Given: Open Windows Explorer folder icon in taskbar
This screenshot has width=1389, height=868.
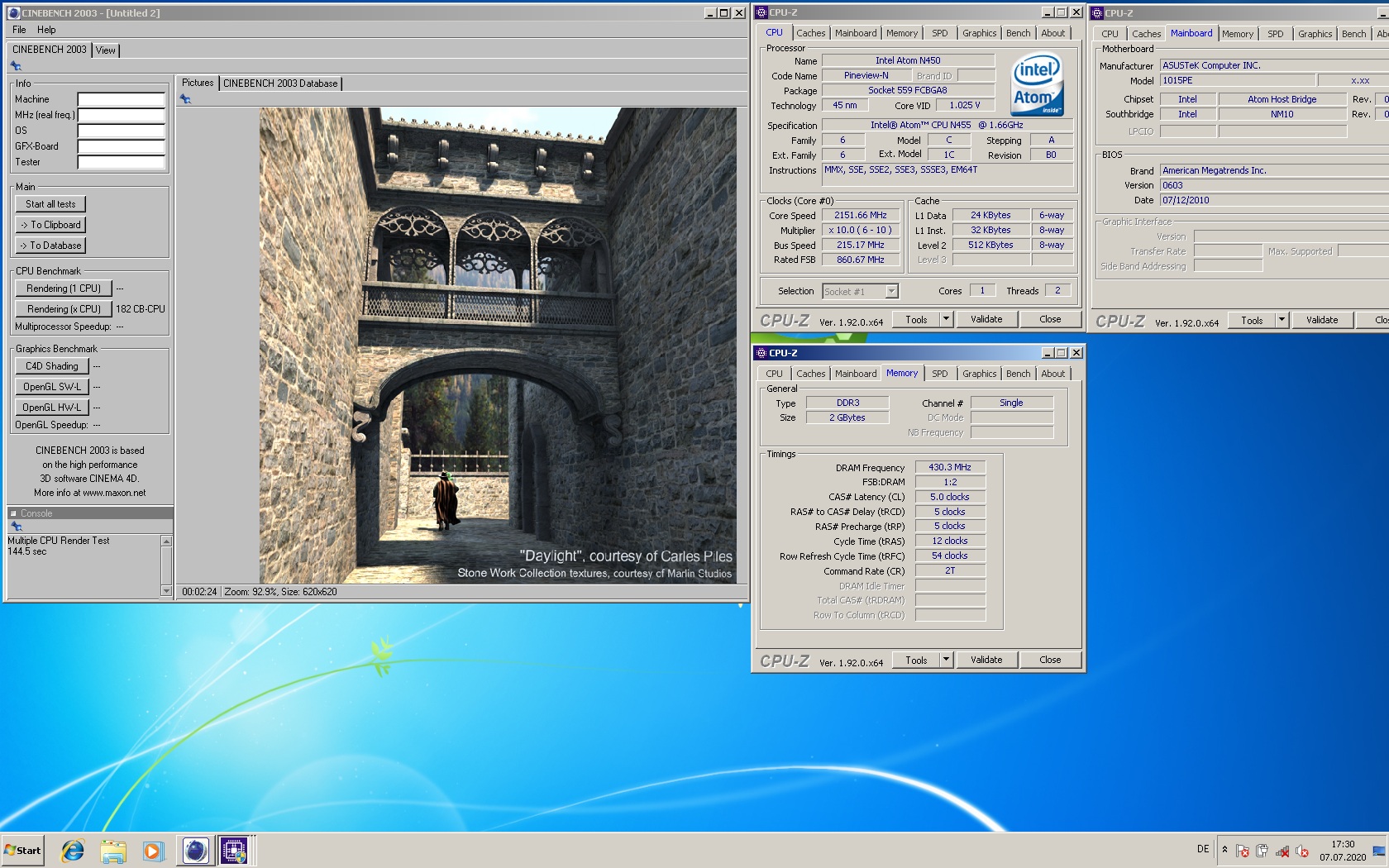Looking at the screenshot, I should pyautogui.click(x=113, y=850).
